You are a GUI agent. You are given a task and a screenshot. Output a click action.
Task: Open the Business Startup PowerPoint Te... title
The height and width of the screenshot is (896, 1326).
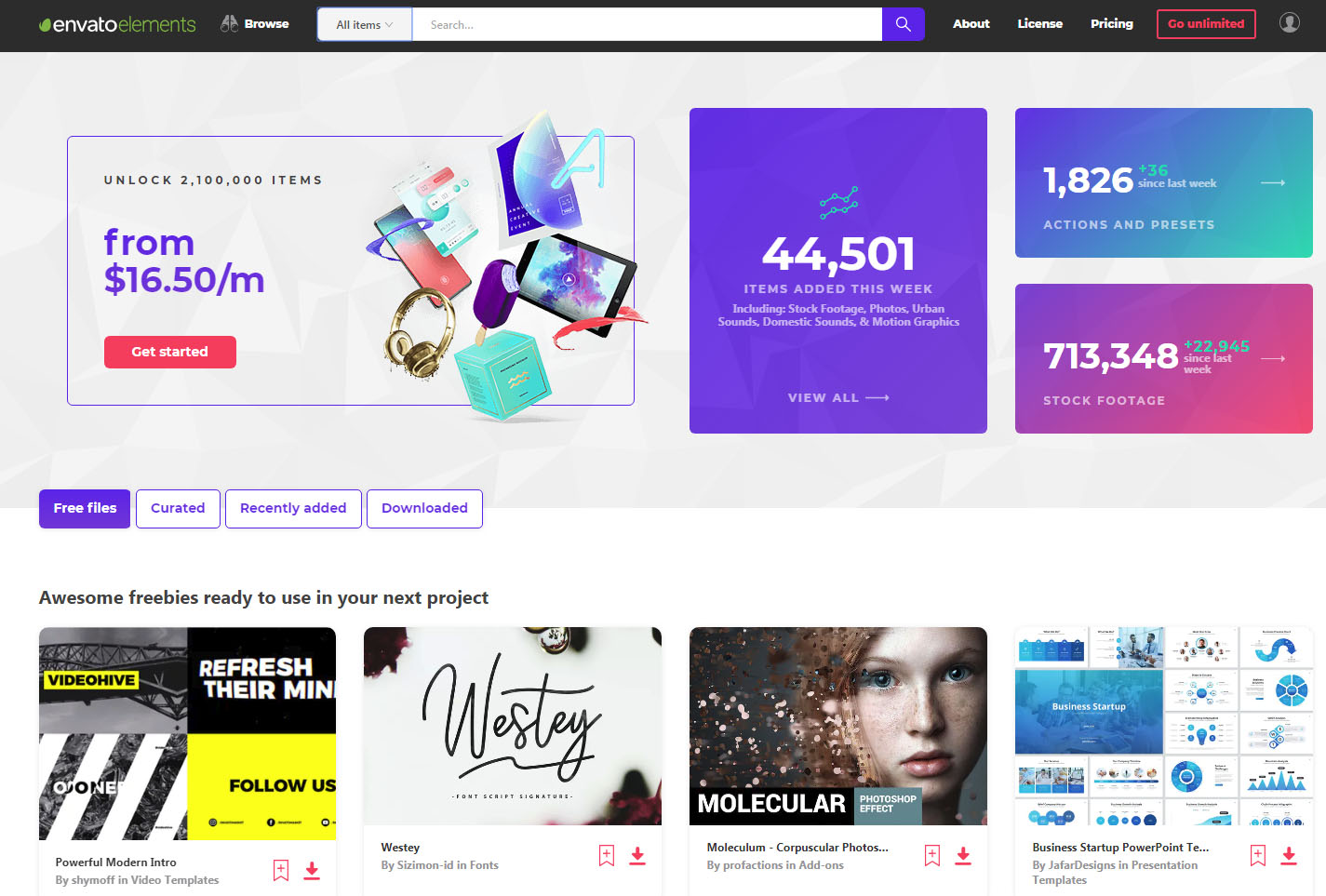pyautogui.click(x=1120, y=848)
